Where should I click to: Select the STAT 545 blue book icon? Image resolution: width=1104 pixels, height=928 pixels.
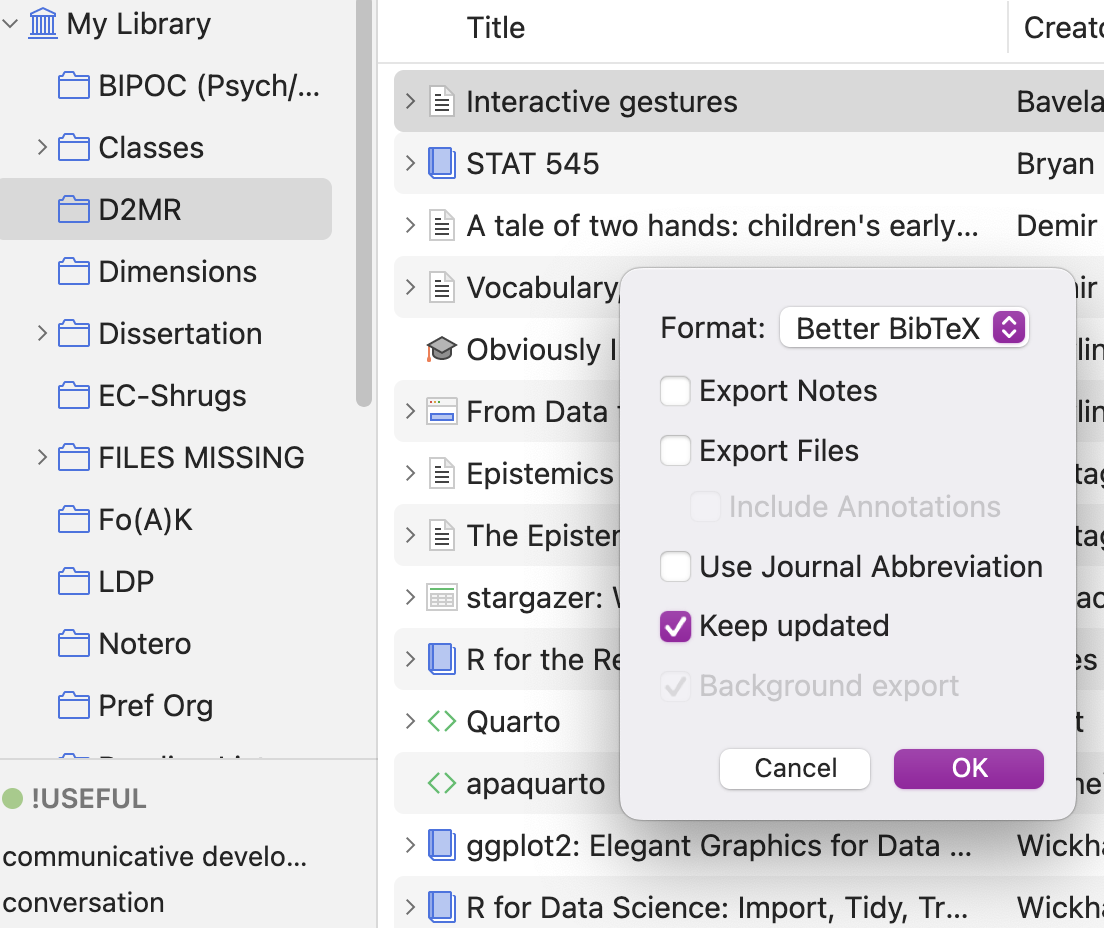441,163
